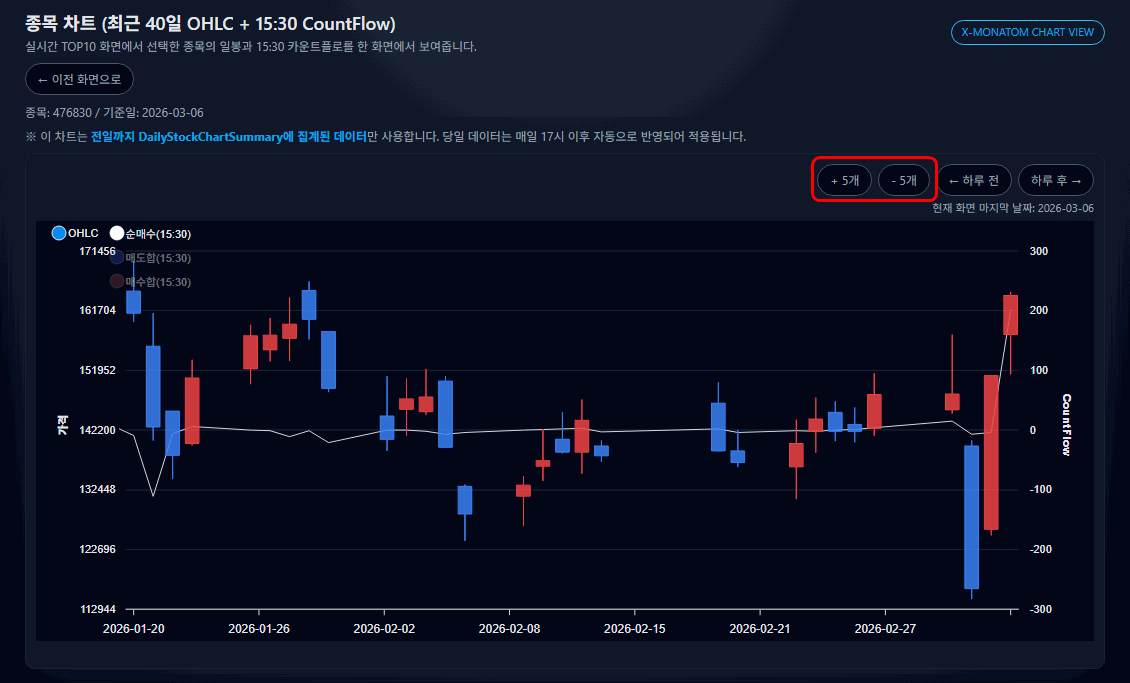The height and width of the screenshot is (683, 1130).
Task: Click the 2026-02-27 date axis label
Action: [885, 629]
